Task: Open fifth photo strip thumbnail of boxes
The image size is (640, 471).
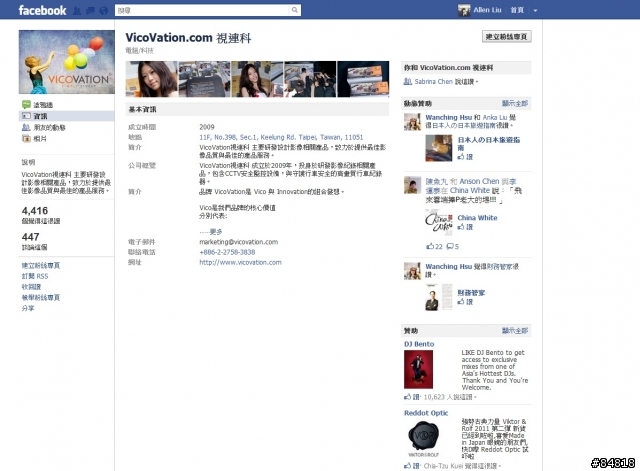Action: (363, 79)
